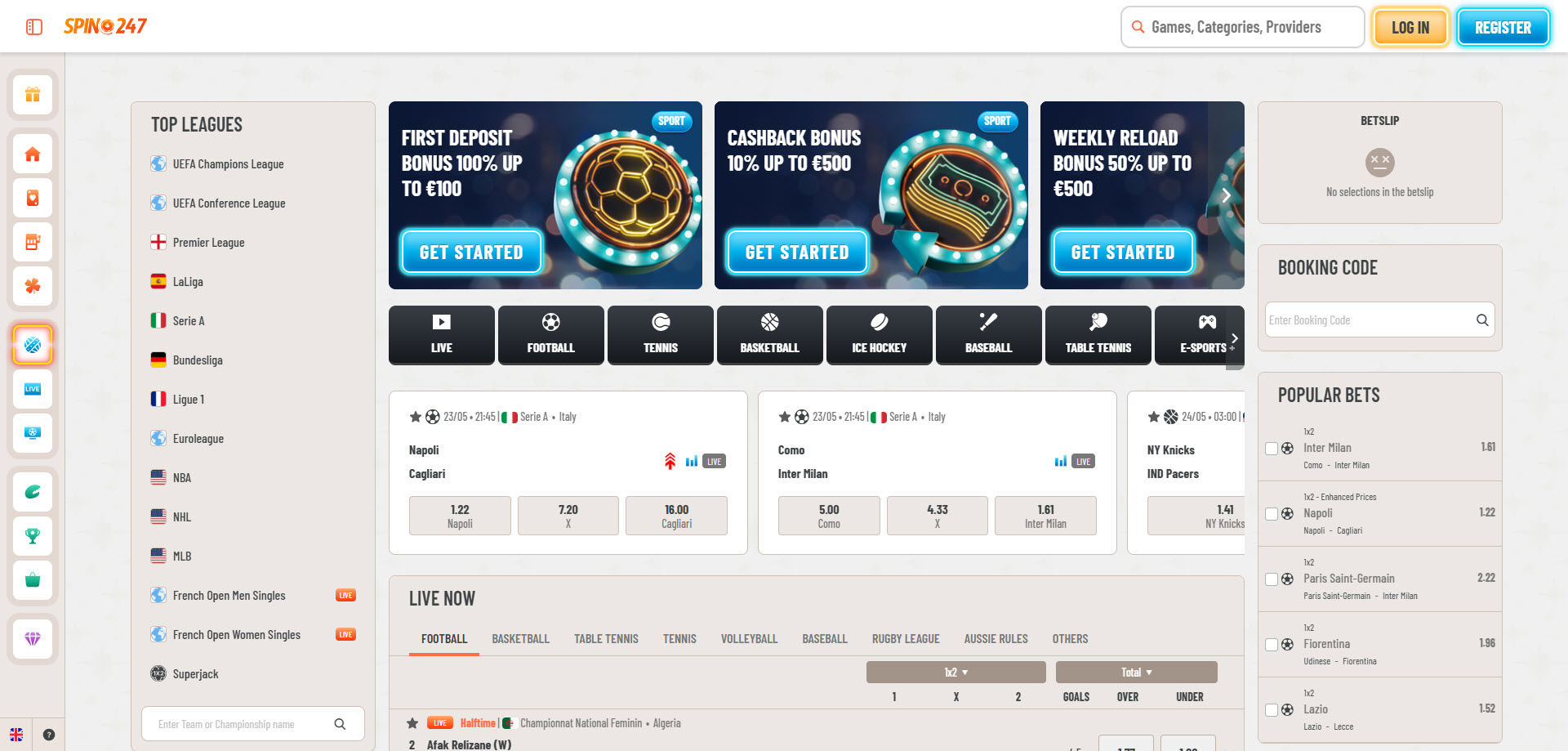Toggle the sidebar collapse icon near logo
Image resolution: width=1568 pixels, height=751 pixels.
pos(34,27)
